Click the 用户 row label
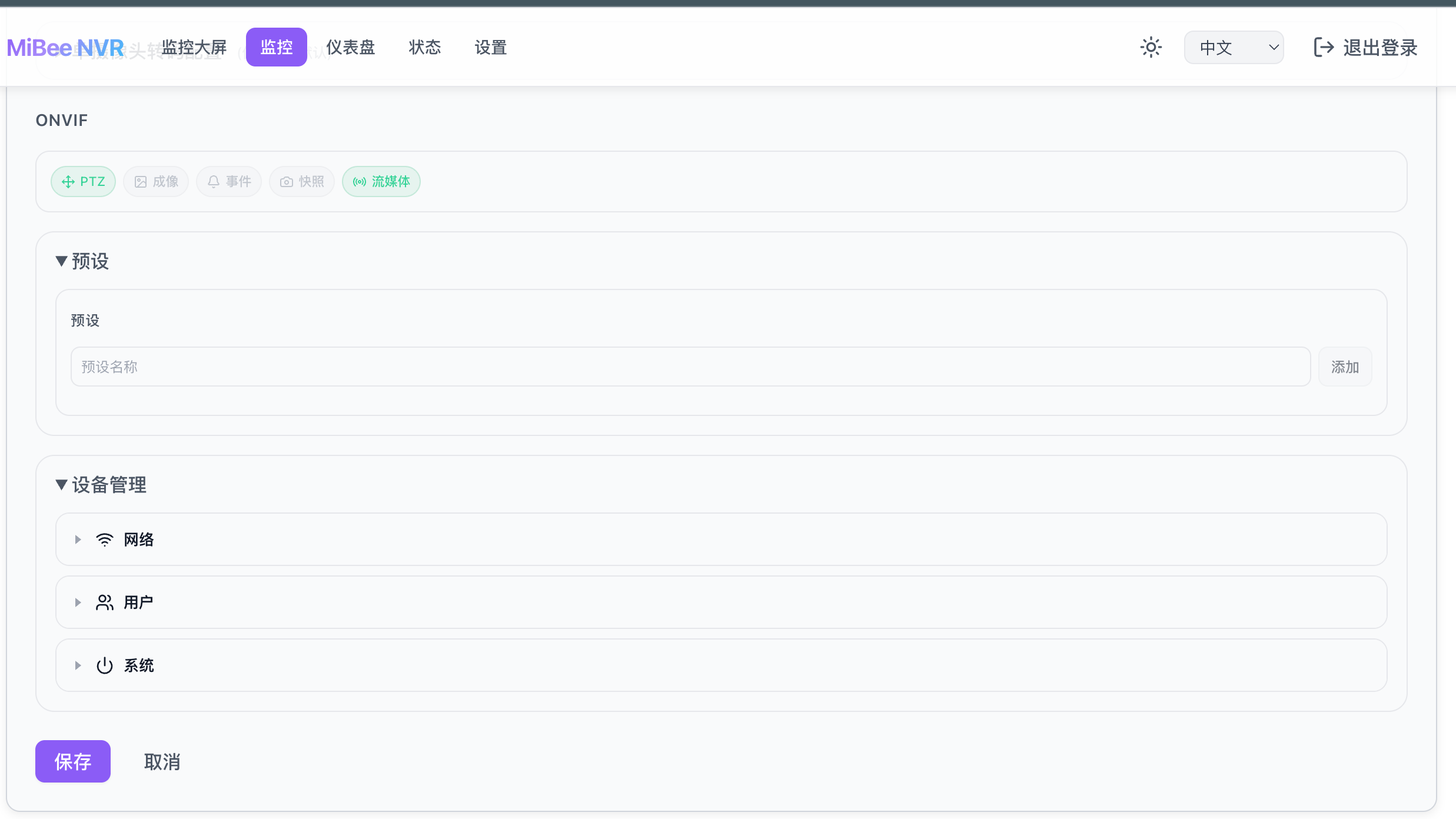 pos(139,602)
